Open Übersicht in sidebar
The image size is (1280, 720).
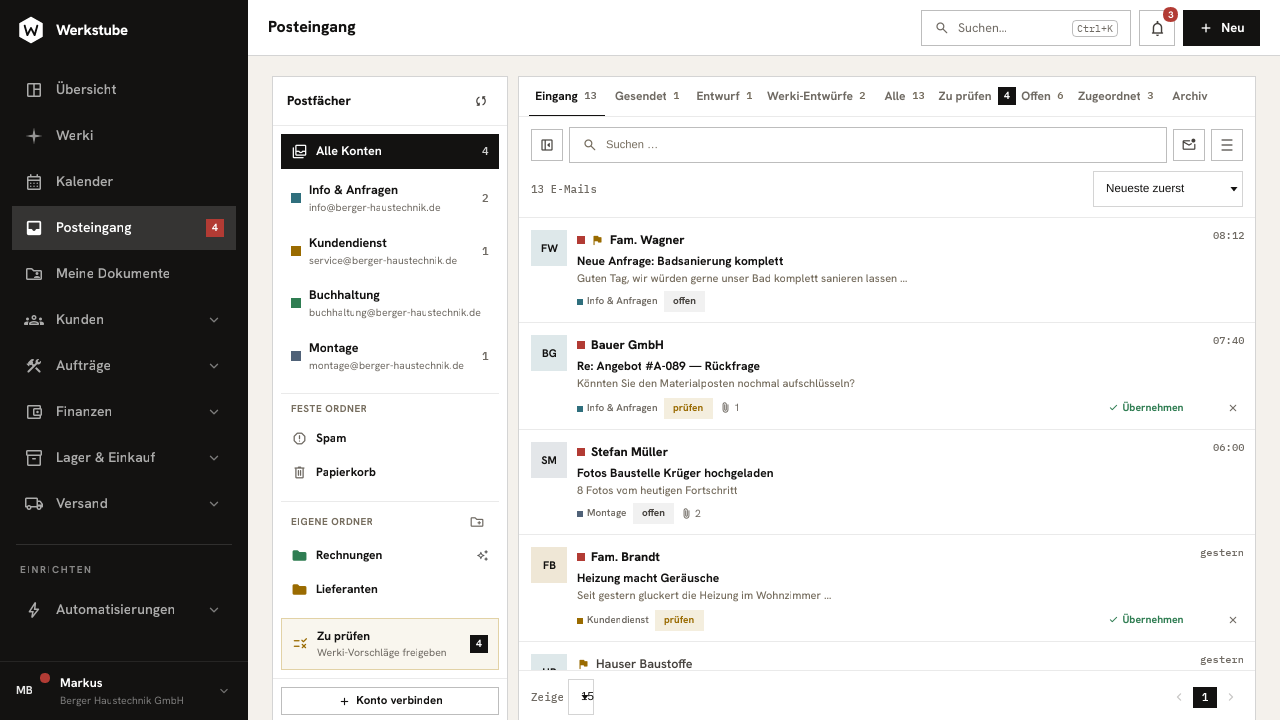(x=124, y=89)
